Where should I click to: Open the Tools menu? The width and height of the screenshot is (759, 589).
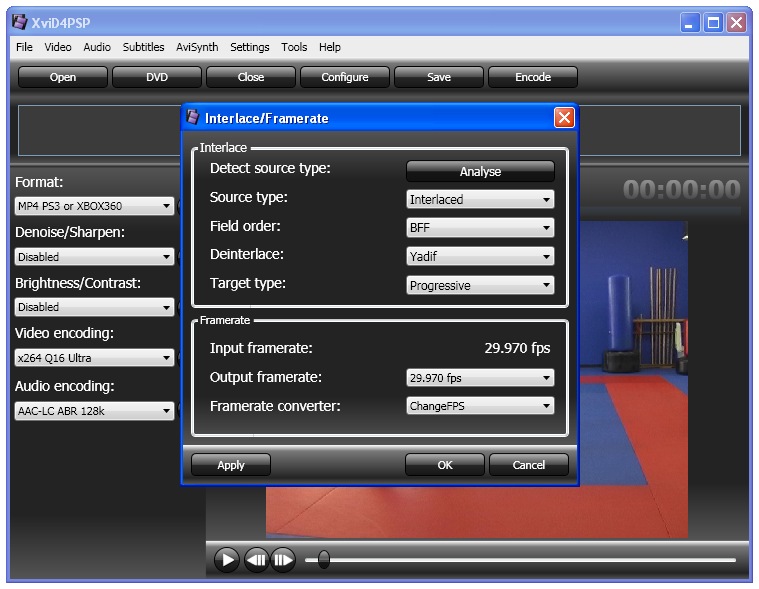[294, 47]
